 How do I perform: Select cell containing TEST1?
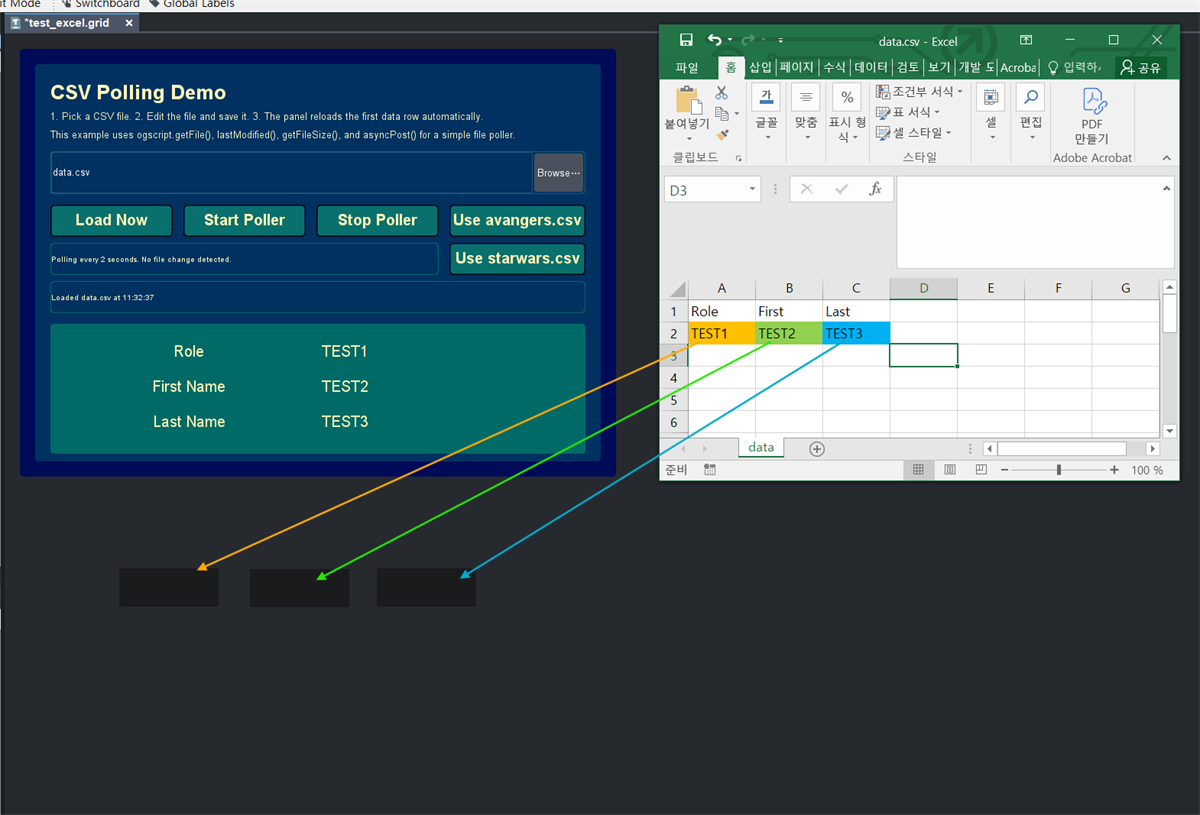point(722,333)
